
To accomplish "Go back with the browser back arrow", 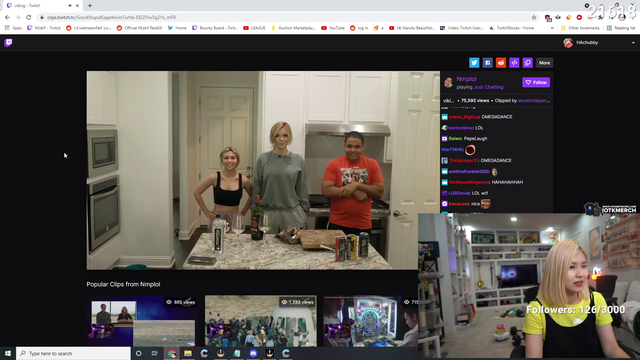I will (x=7, y=18).
